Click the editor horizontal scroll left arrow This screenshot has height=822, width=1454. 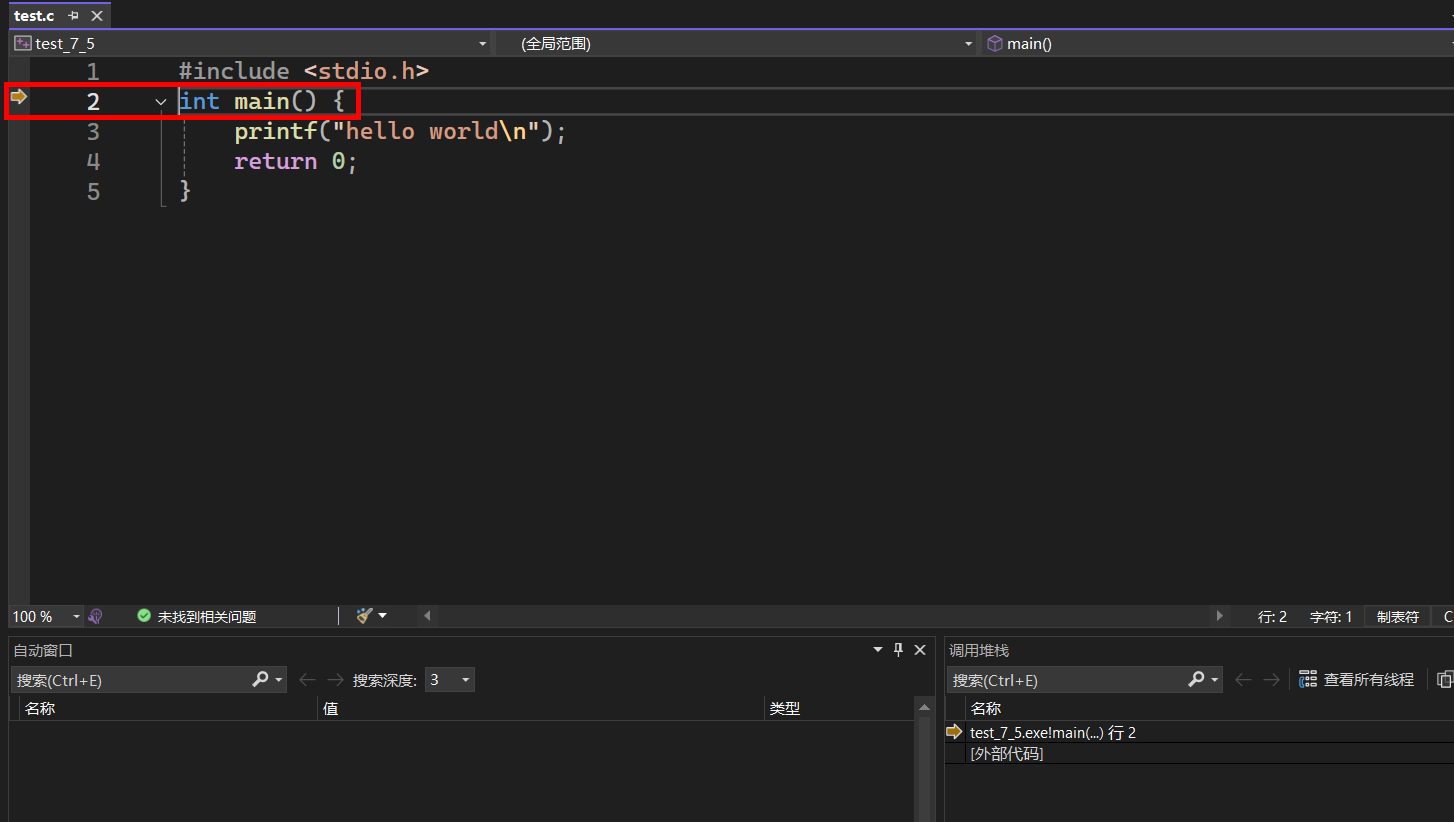click(428, 616)
